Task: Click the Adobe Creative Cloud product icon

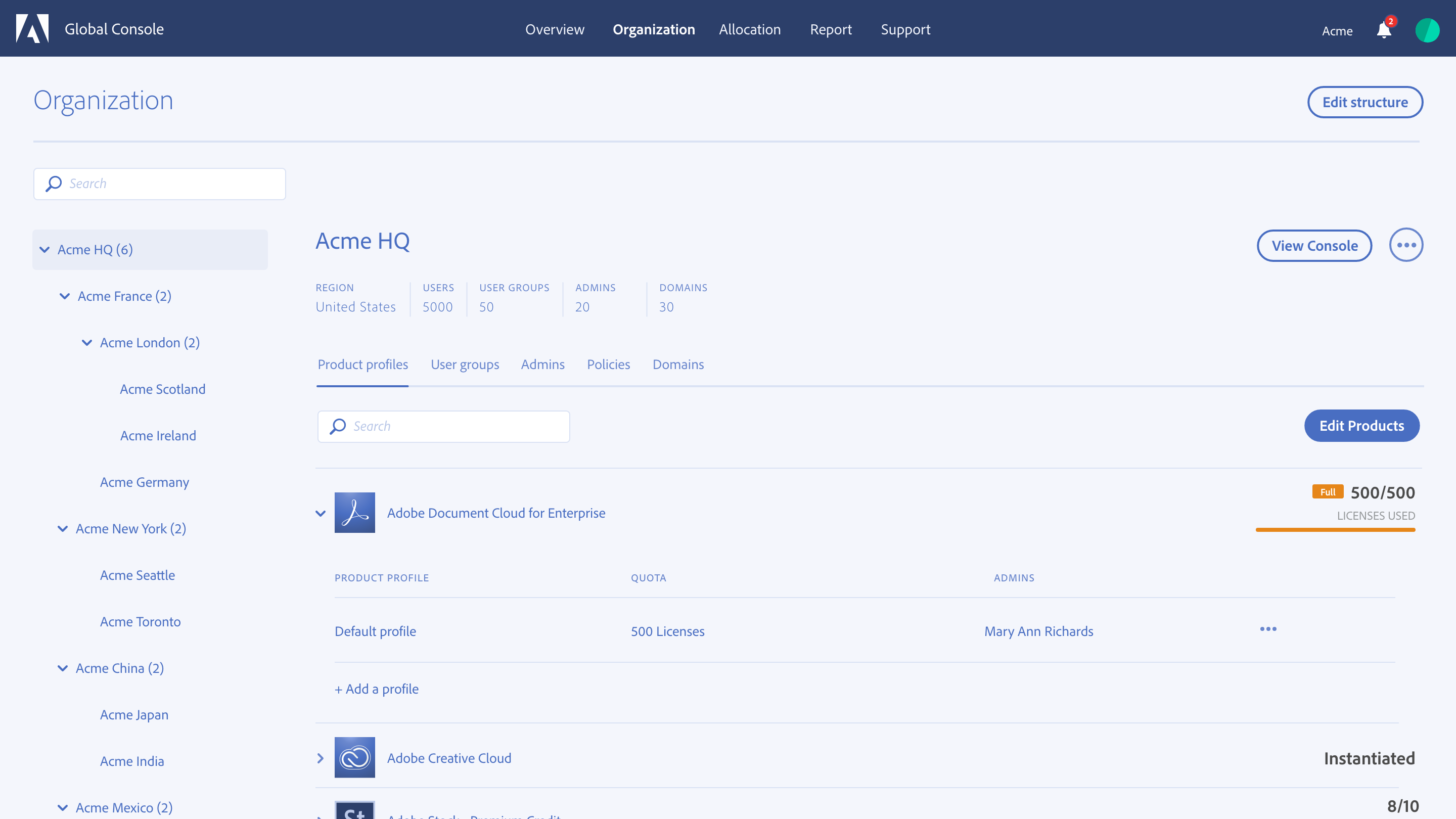Action: [354, 757]
